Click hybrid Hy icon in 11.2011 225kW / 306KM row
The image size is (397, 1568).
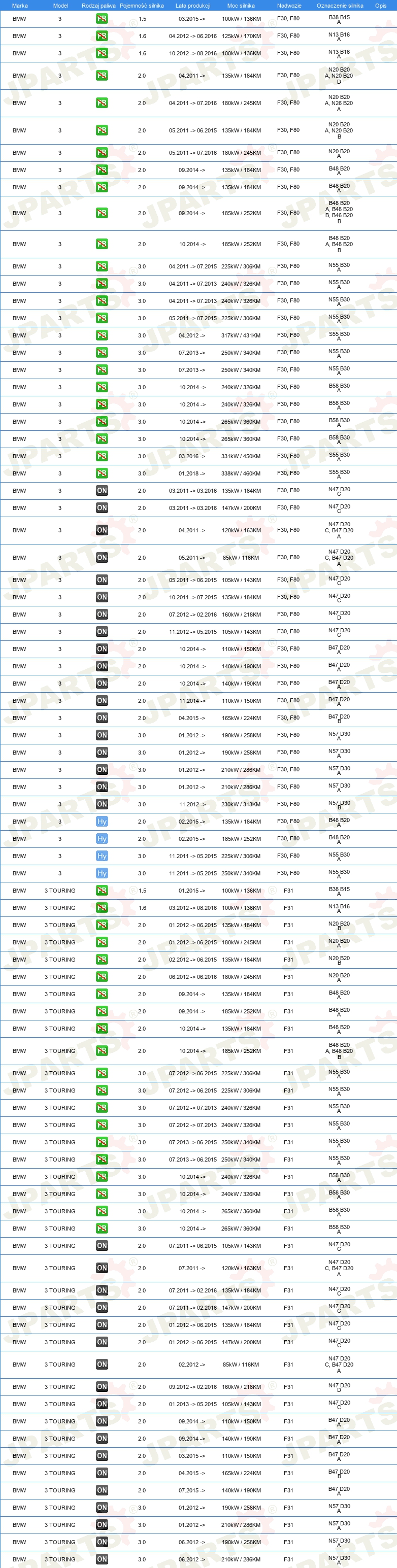[102, 856]
